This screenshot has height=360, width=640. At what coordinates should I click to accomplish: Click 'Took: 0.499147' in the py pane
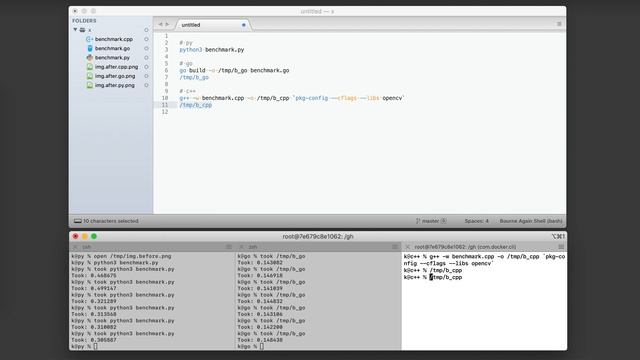click(x=93, y=289)
